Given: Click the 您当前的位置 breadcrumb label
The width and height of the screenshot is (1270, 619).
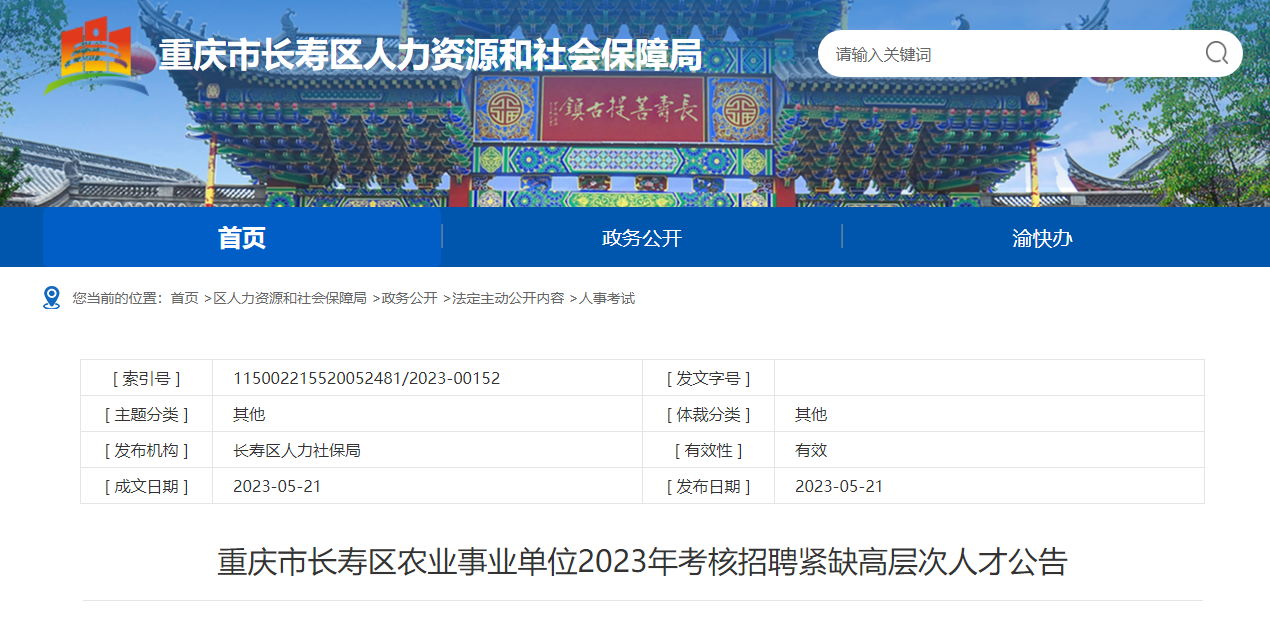Looking at the screenshot, I should coord(116,298).
